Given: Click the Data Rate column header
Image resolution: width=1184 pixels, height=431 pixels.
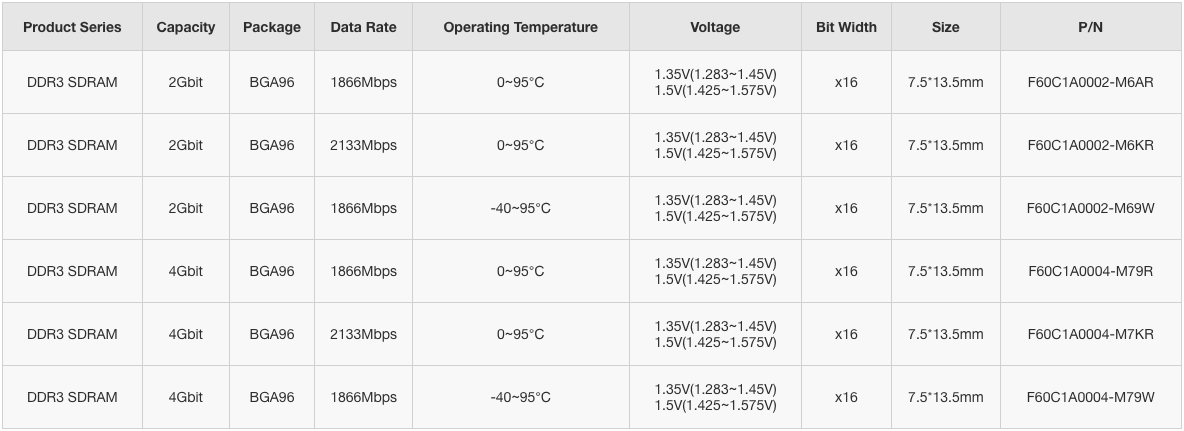Looking at the screenshot, I should click(363, 27).
